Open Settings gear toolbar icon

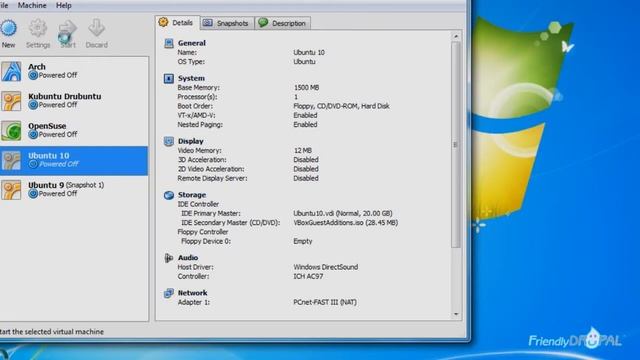(38, 28)
